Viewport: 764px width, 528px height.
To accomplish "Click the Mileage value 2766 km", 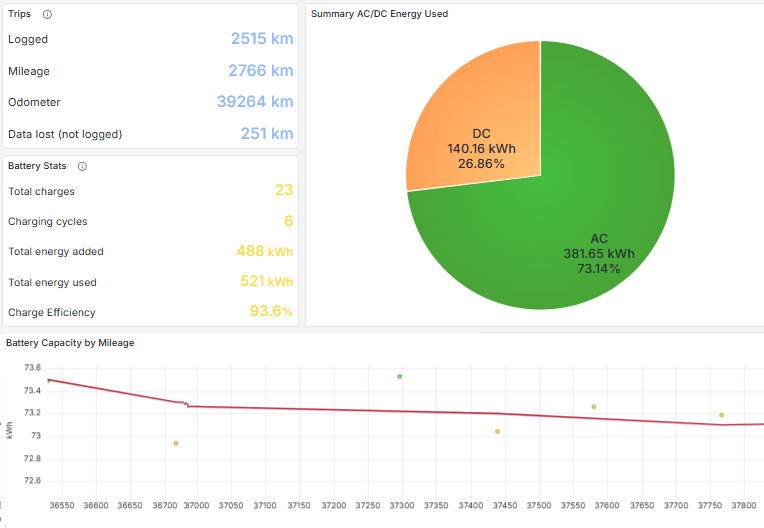I will pyautogui.click(x=260, y=71).
